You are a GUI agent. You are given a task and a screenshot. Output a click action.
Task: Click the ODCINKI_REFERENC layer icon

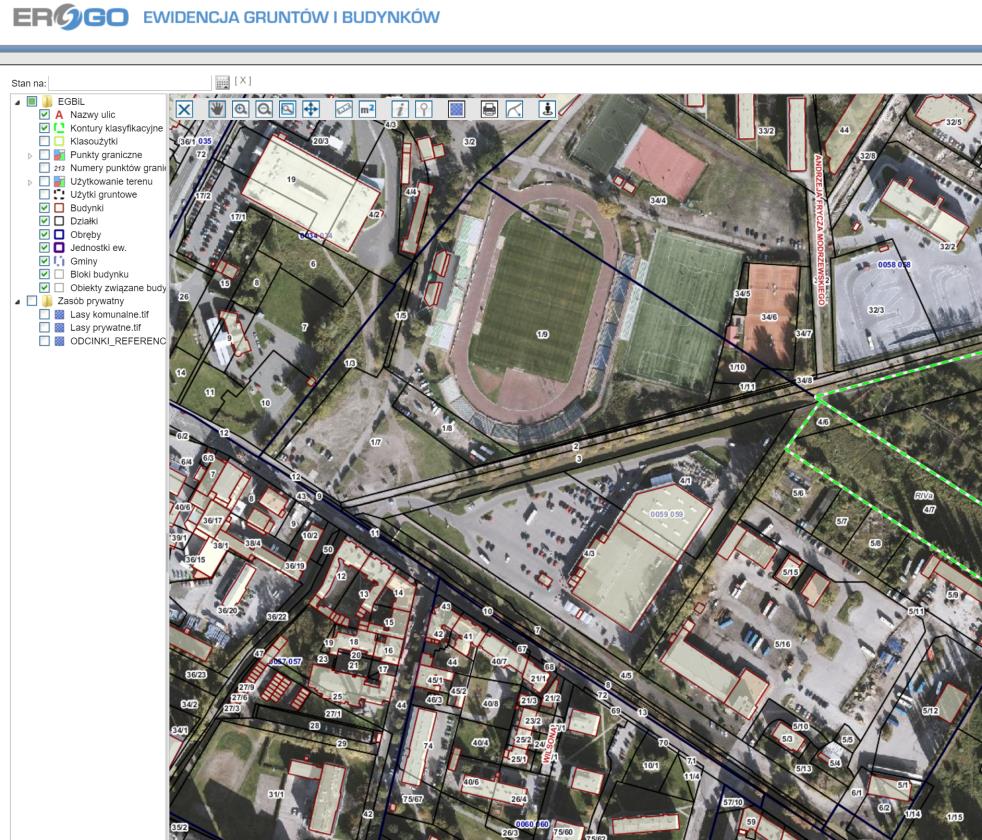(59, 341)
